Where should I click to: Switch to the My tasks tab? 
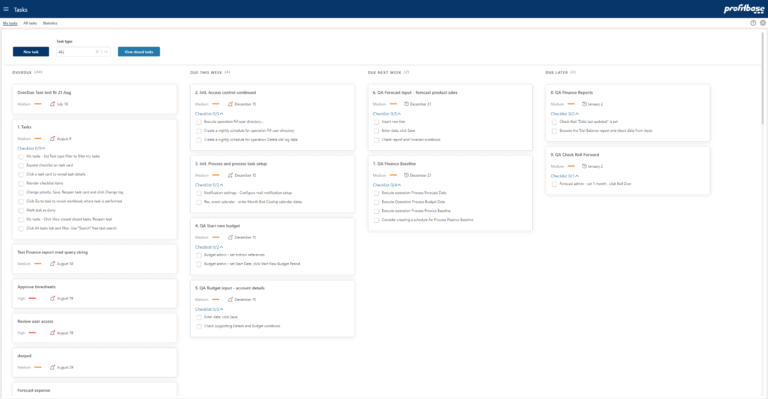tap(10, 23)
